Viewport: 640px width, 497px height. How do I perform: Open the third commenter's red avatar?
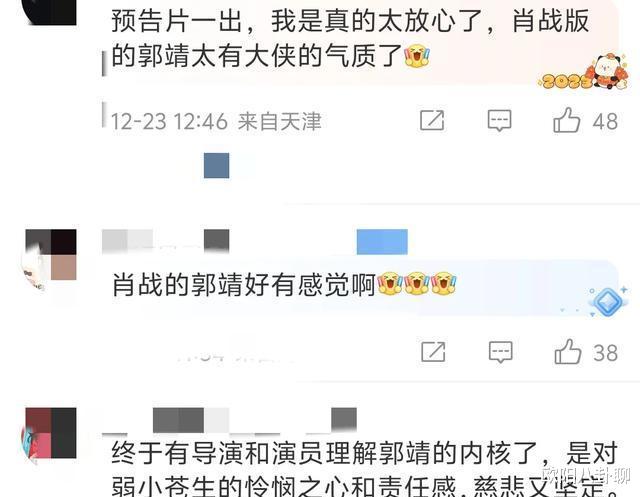[x=51, y=433]
